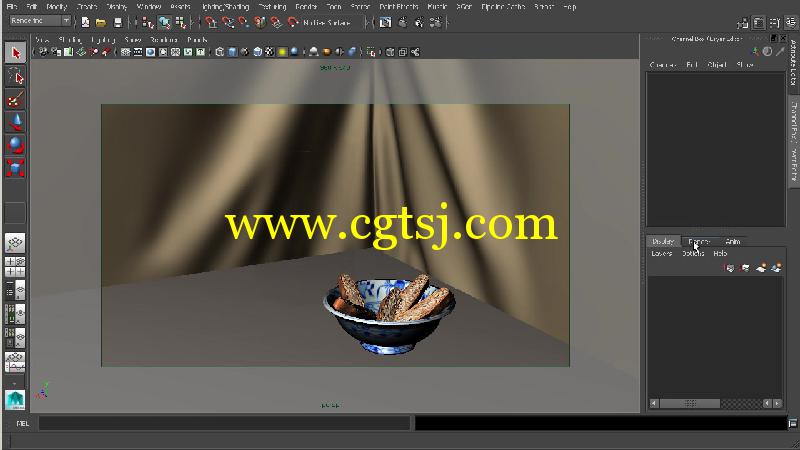Image resolution: width=800 pixels, height=450 pixels.
Task: Open the viewport View menu
Action: (42, 40)
